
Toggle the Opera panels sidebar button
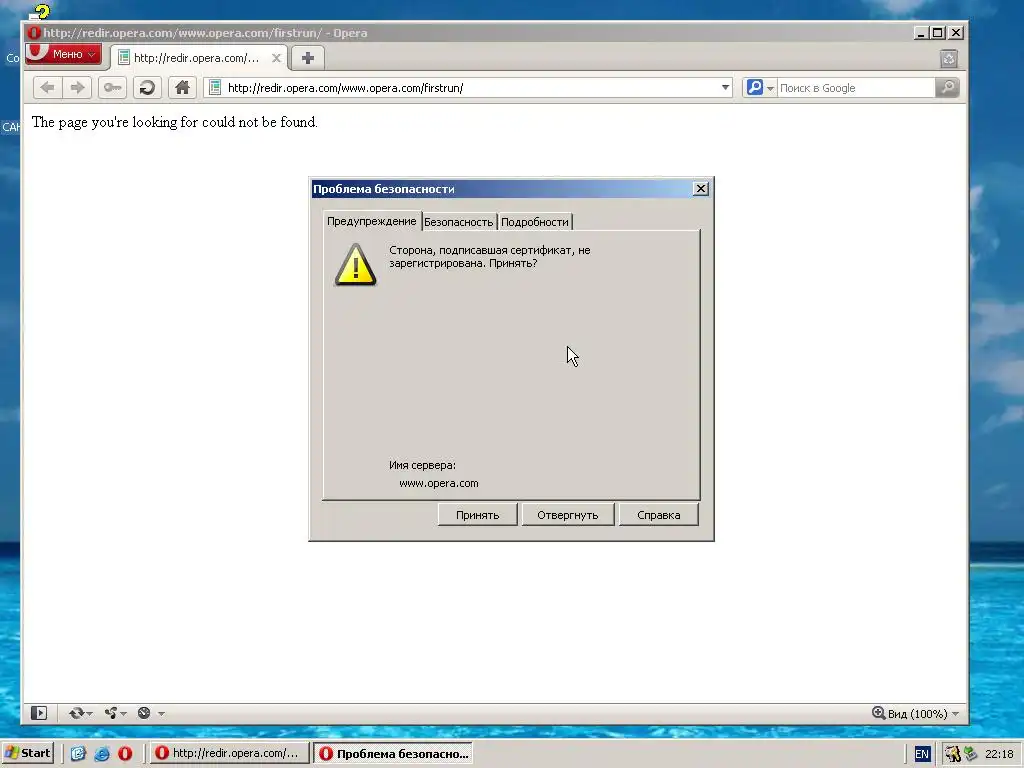point(39,713)
